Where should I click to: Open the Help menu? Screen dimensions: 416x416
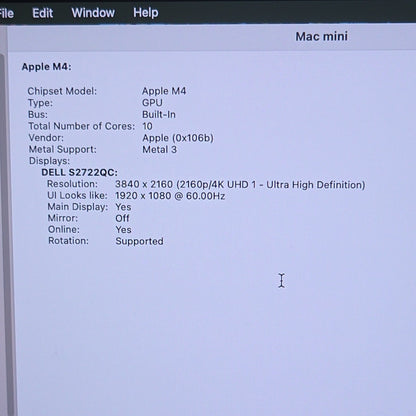point(146,13)
